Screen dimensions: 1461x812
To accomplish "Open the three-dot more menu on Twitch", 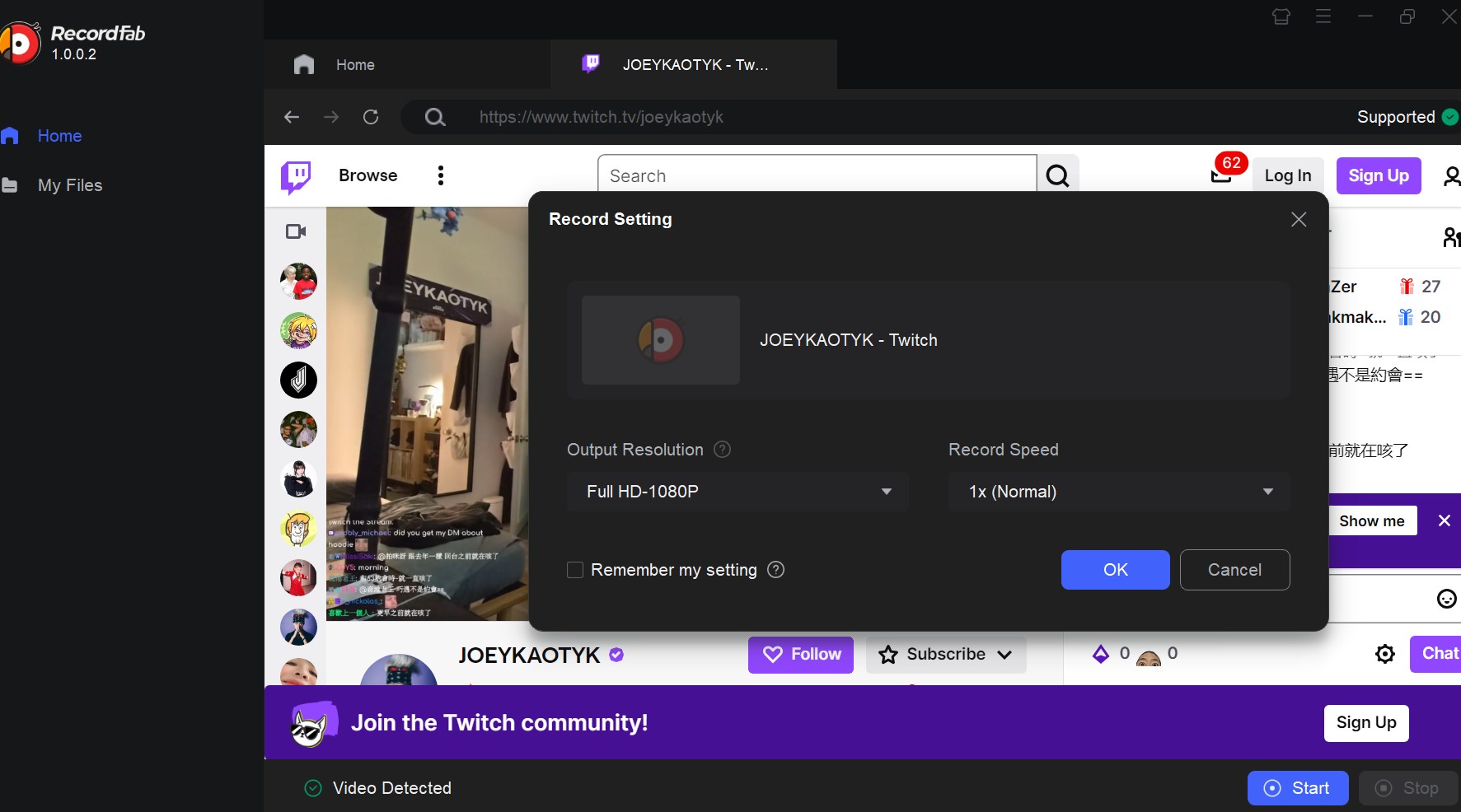I will click(441, 175).
